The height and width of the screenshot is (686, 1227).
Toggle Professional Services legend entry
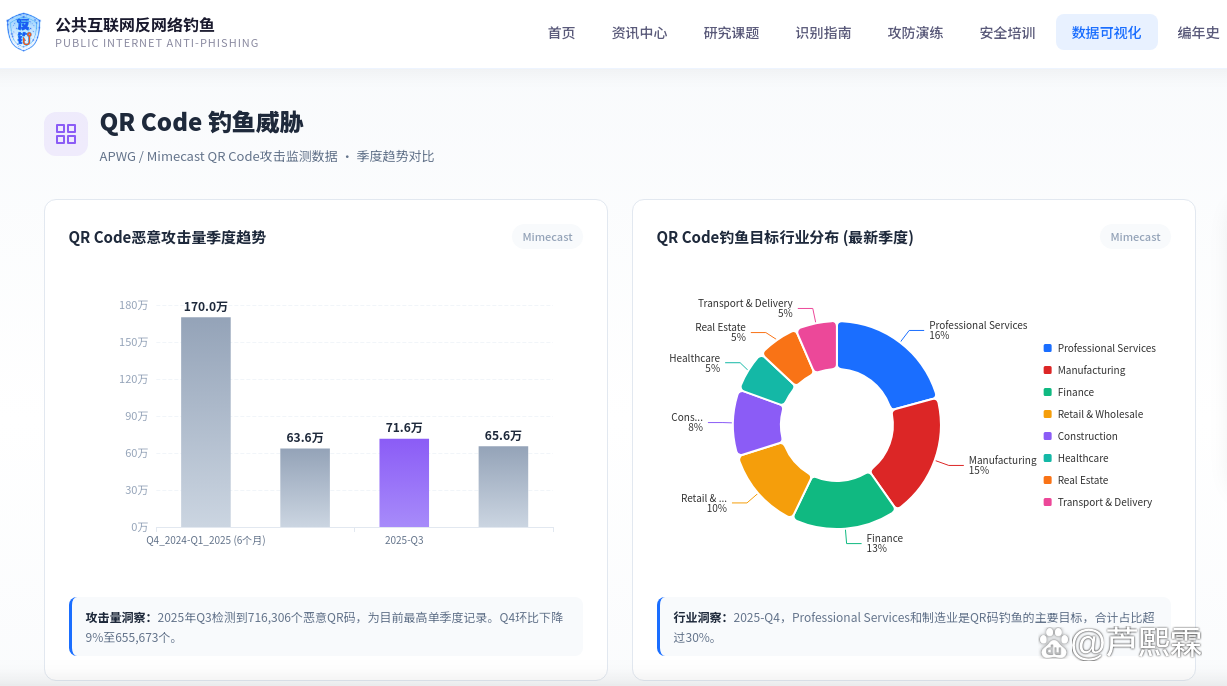pyautogui.click(x=1099, y=348)
